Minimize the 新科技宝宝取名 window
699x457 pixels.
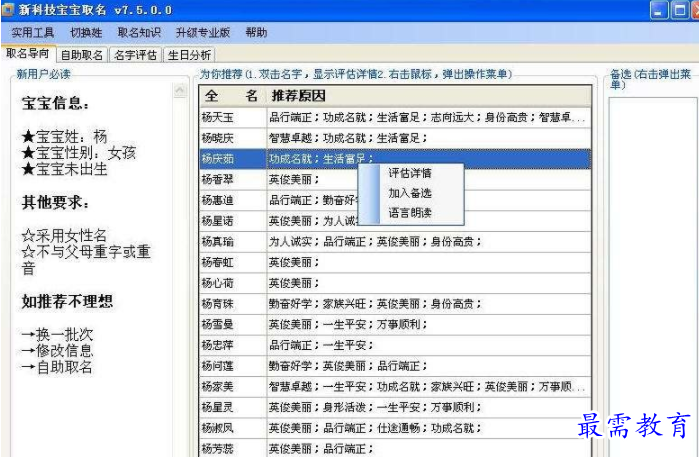pos(659,10)
